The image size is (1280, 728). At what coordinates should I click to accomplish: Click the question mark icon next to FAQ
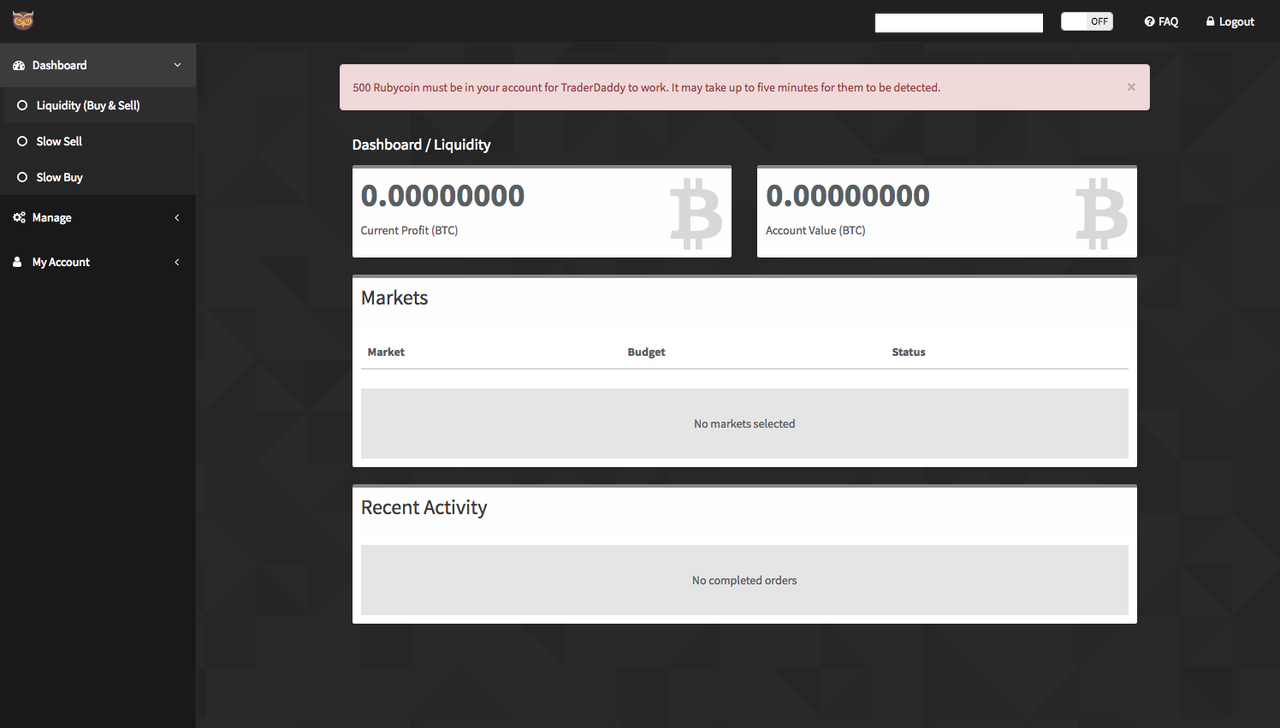[x=1147, y=21]
